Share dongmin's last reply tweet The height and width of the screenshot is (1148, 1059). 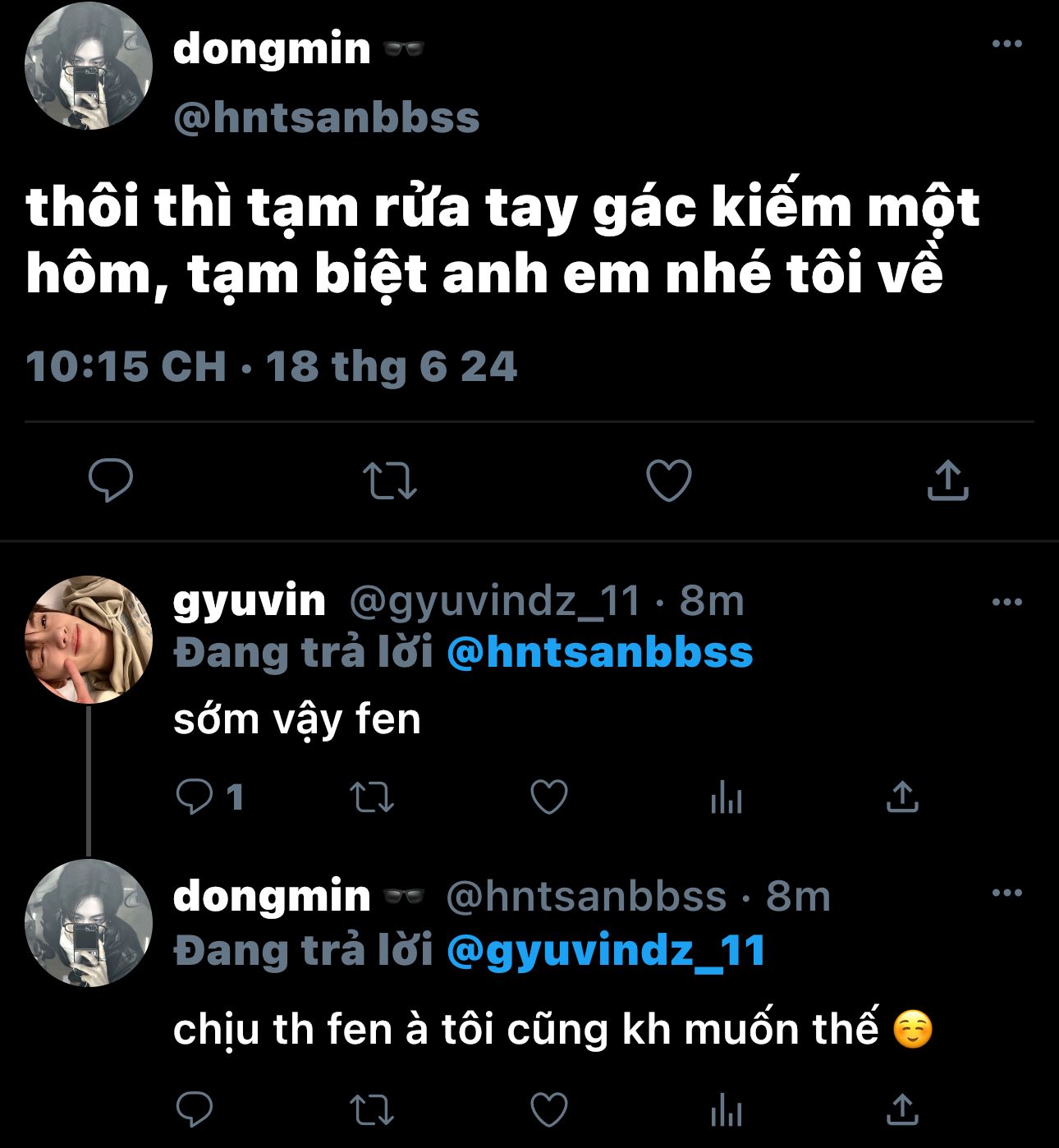tap(902, 1109)
